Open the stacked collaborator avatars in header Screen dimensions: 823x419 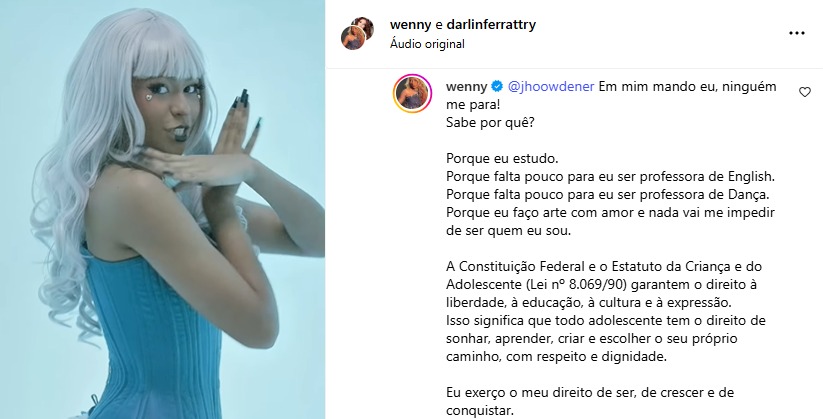tap(357, 33)
